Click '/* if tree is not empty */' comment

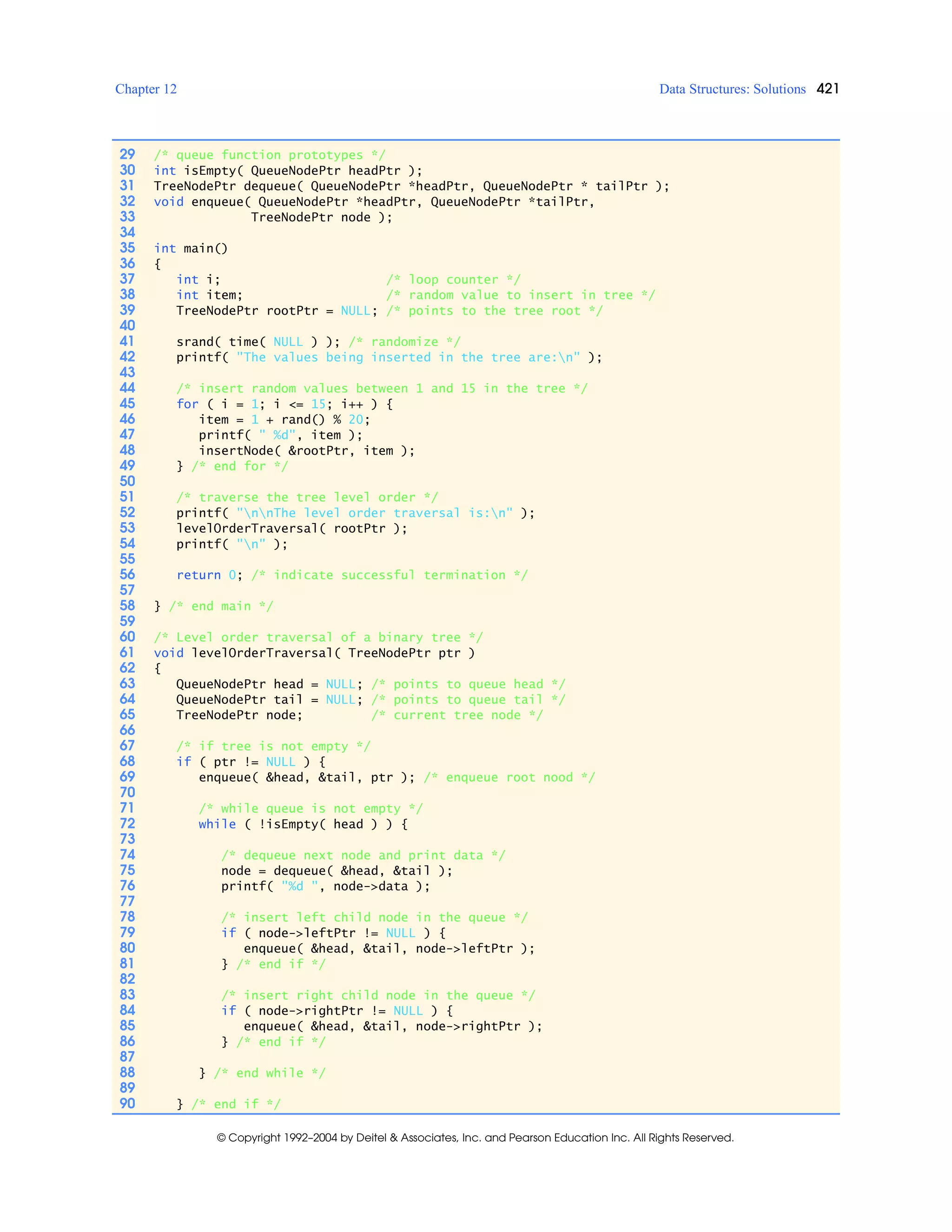point(273,746)
